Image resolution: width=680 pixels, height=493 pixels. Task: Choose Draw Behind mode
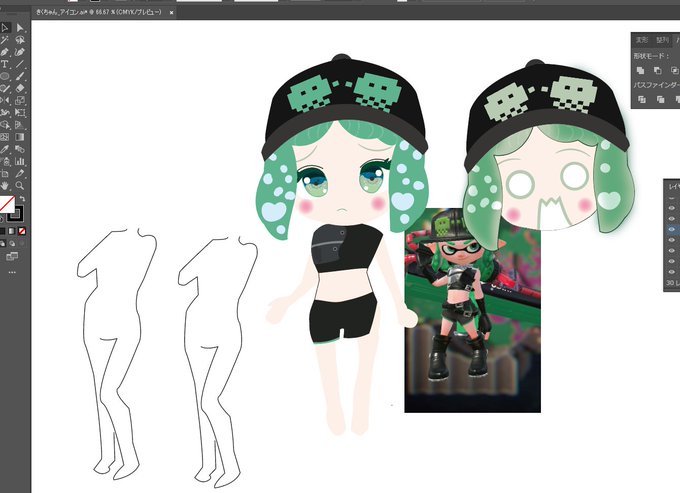[12, 244]
